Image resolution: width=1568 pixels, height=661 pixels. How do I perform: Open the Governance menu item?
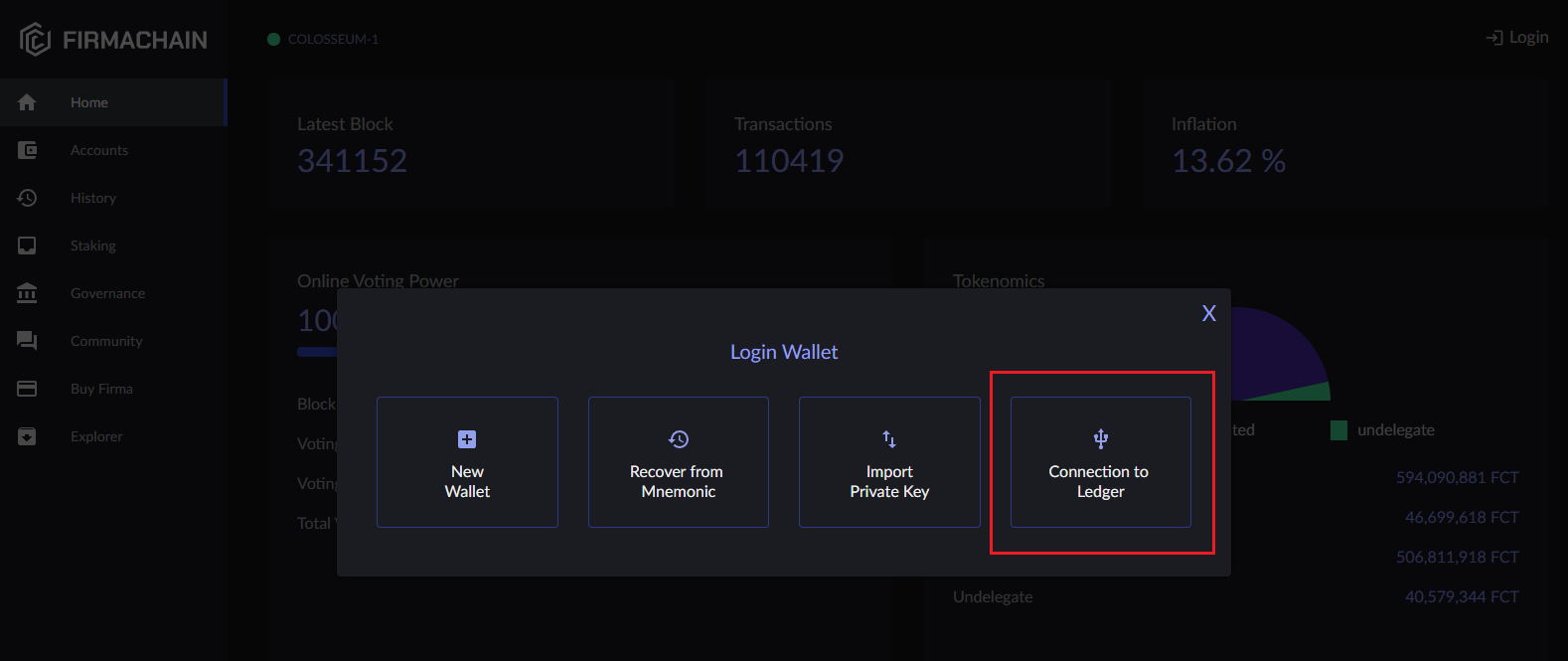tap(107, 293)
